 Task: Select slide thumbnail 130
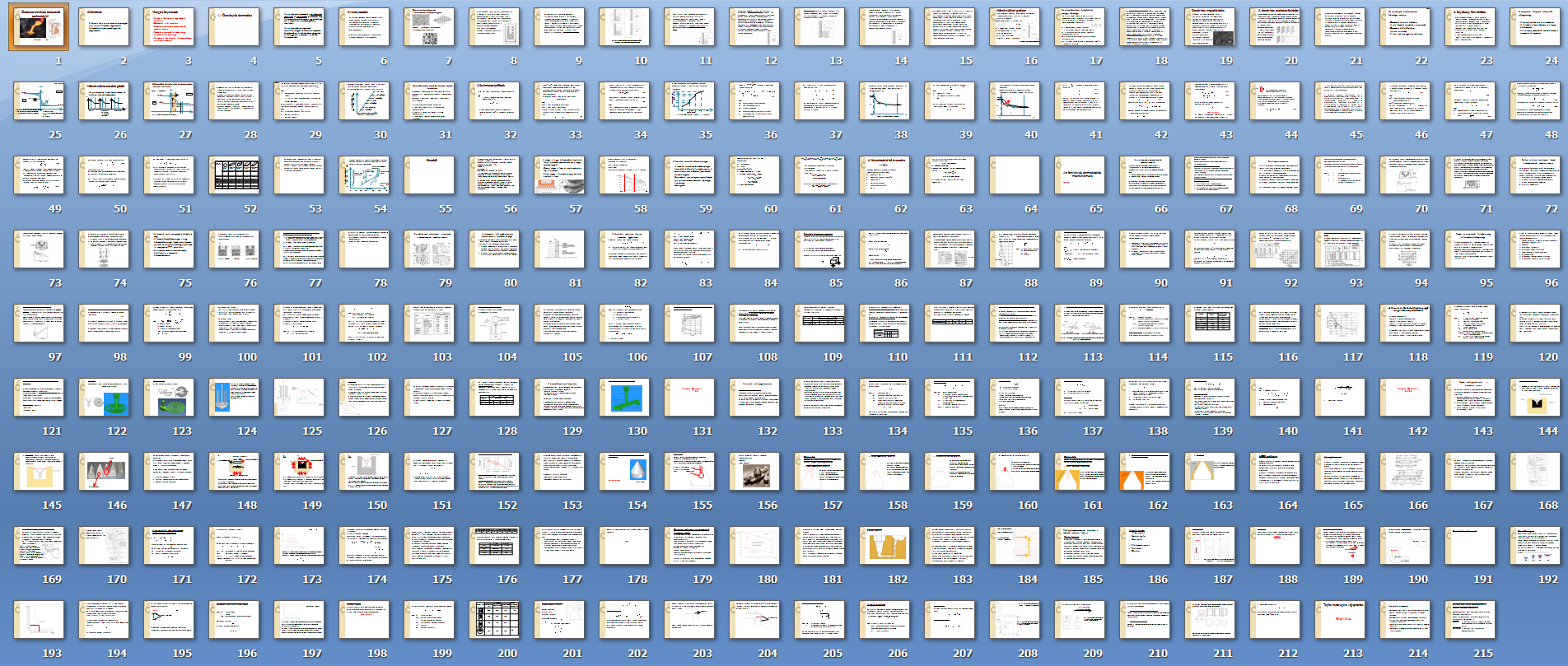624,398
